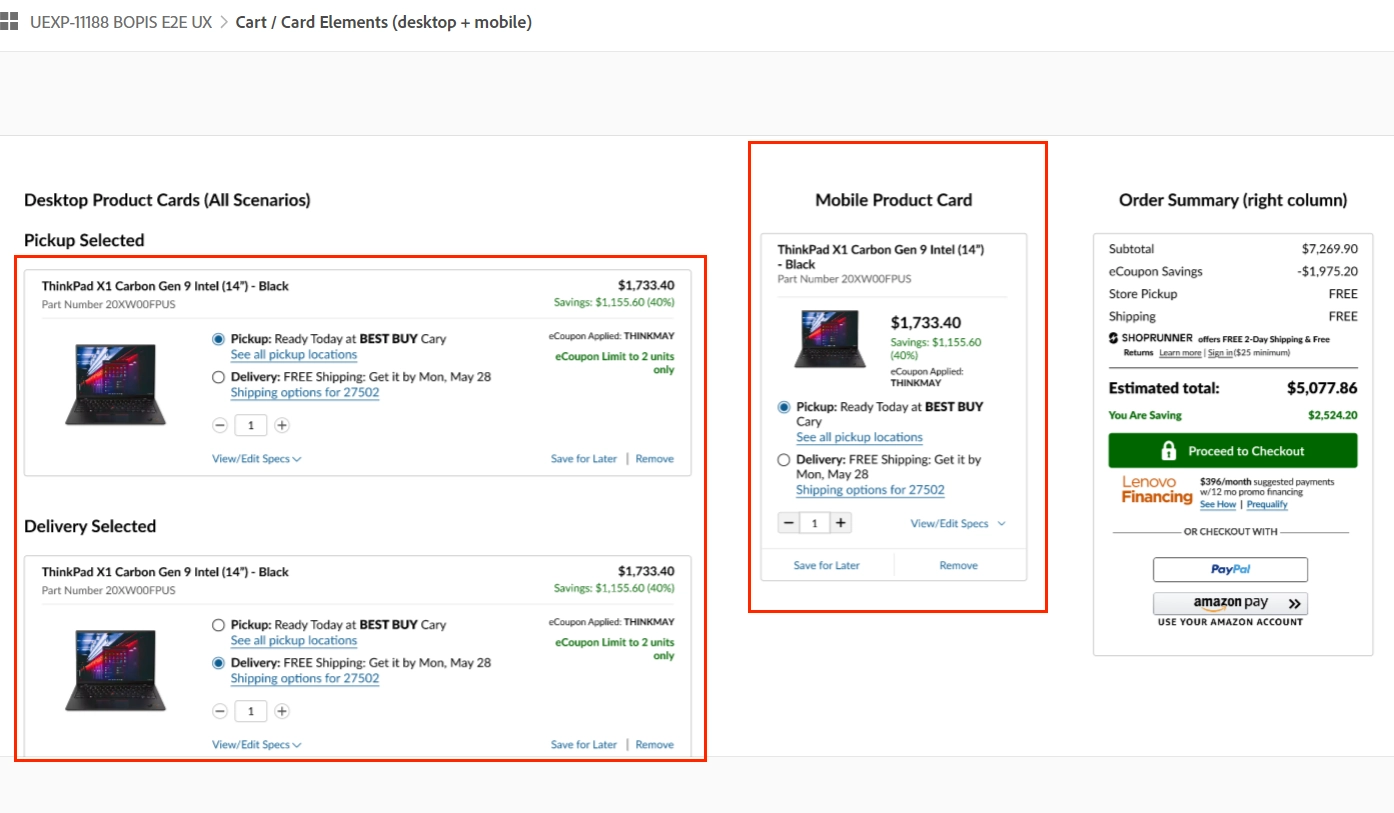Open See all pickup locations in Mobile Product Card
The width and height of the screenshot is (1394, 813).
859,438
